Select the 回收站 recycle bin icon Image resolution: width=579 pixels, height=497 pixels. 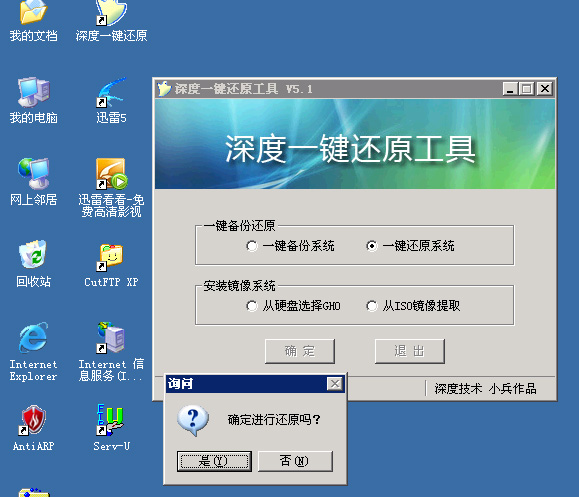click(x=33, y=264)
